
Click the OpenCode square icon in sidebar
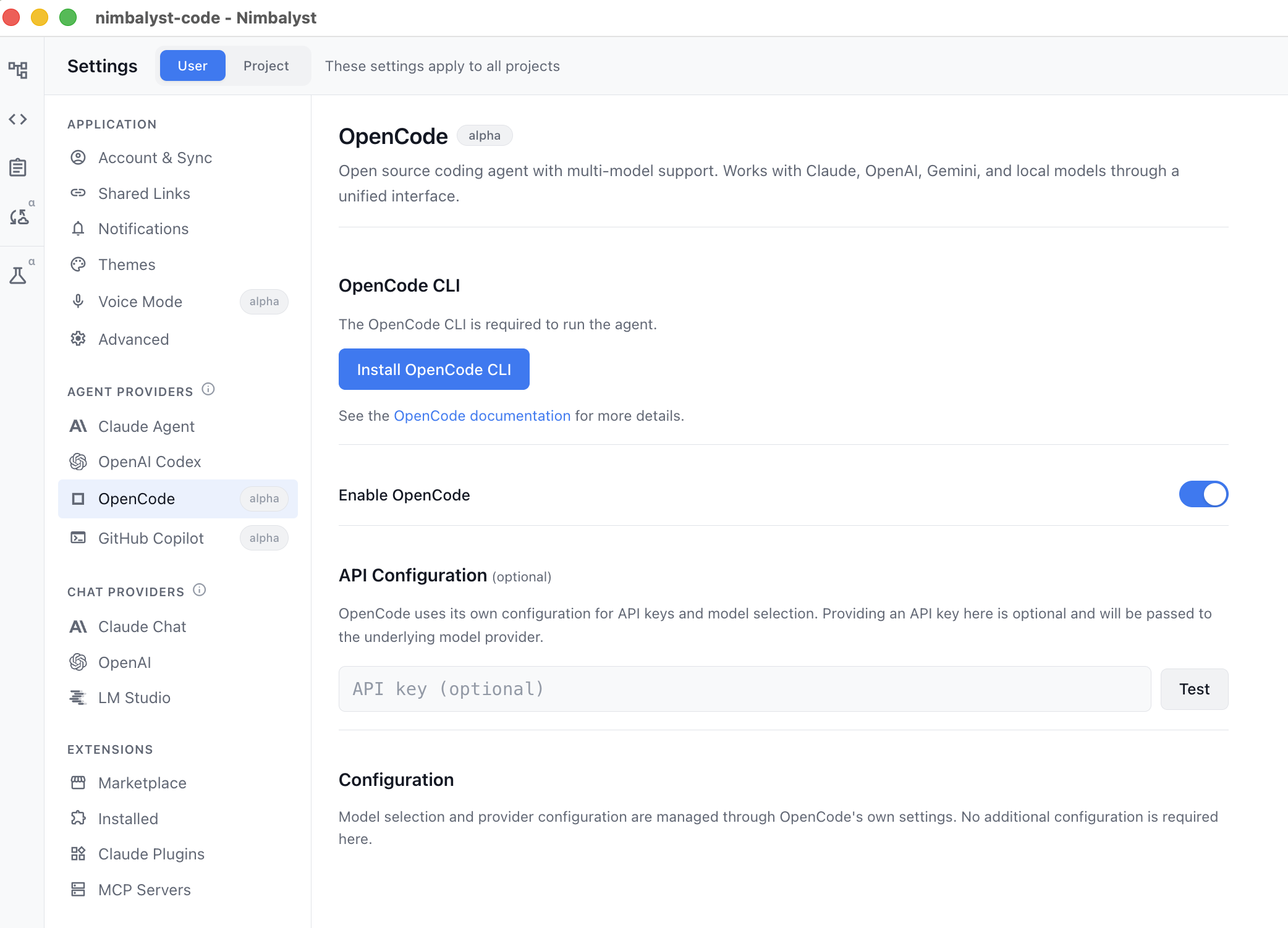(78, 499)
